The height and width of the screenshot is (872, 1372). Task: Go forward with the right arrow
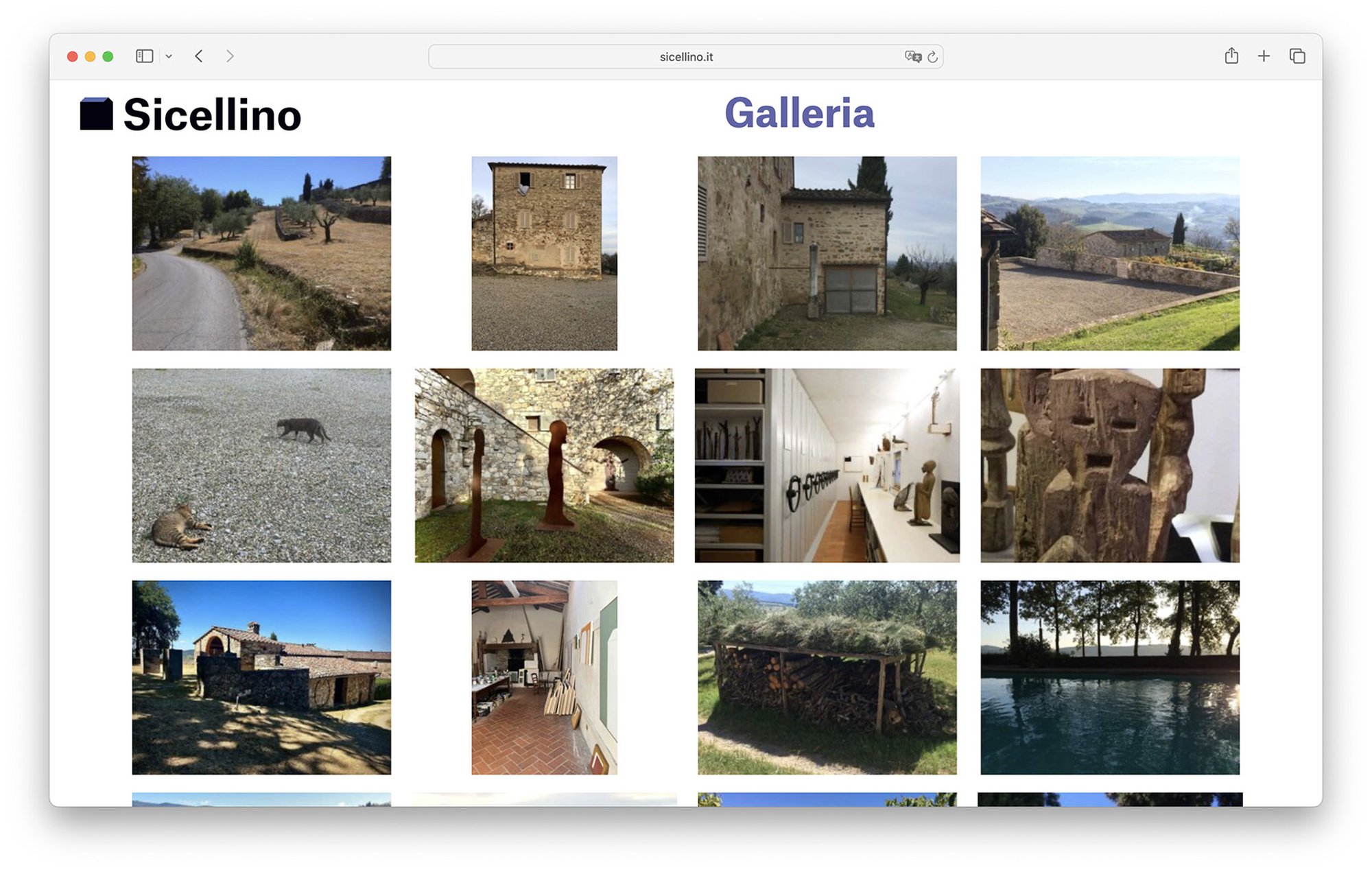230,56
